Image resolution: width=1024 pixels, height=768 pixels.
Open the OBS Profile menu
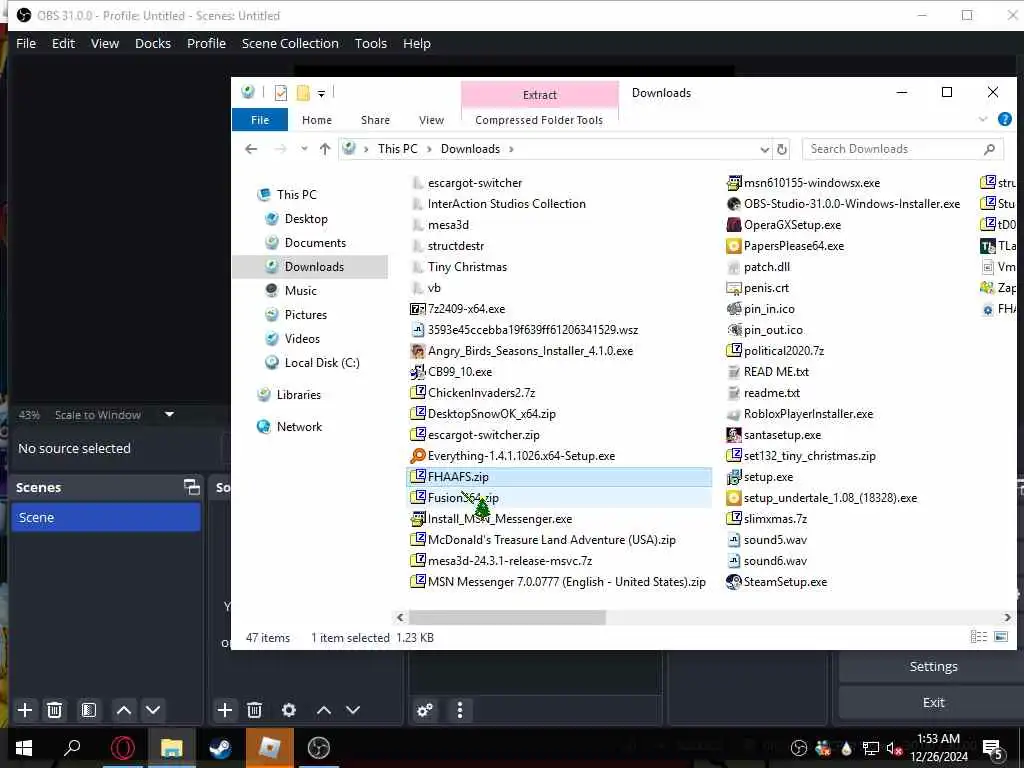[x=206, y=43]
